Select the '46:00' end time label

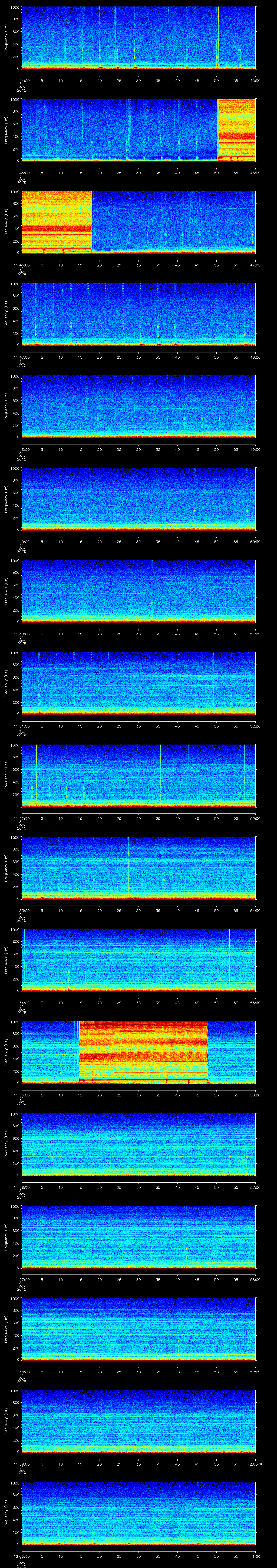pyautogui.click(x=256, y=173)
